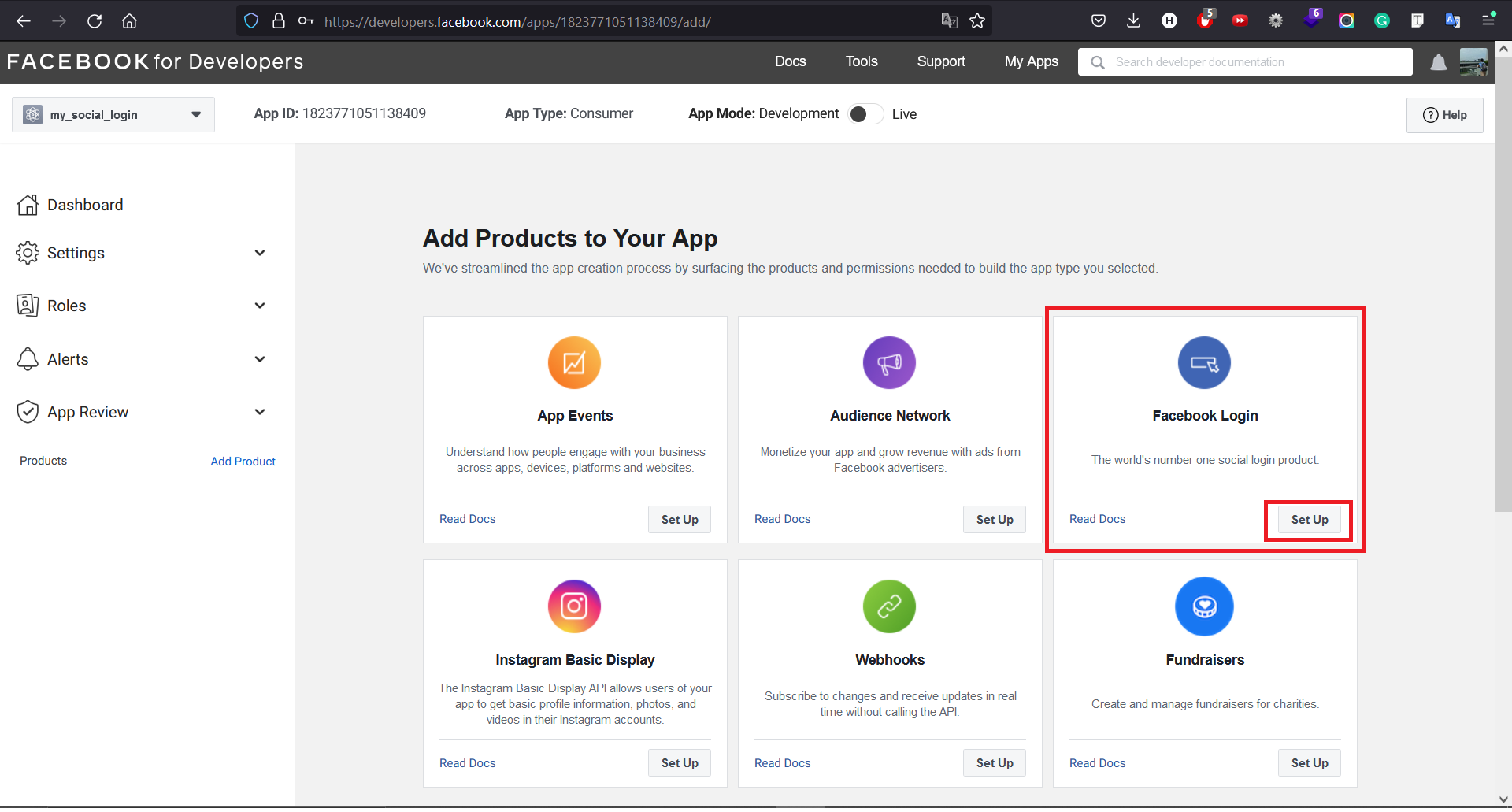
Task: Open the browser hamburger menu
Action: click(x=1488, y=21)
